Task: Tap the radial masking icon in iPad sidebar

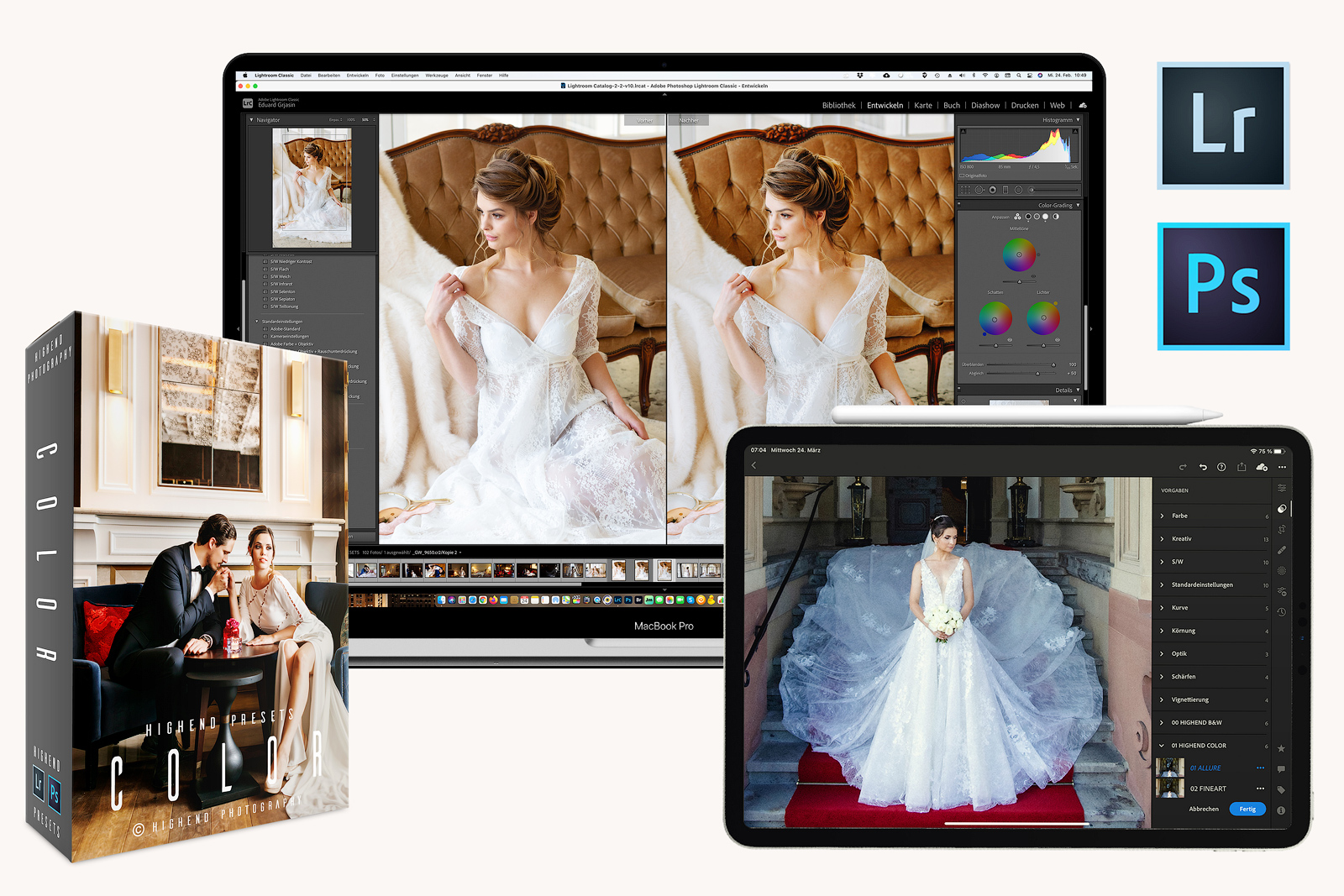Action: pyautogui.click(x=1282, y=570)
